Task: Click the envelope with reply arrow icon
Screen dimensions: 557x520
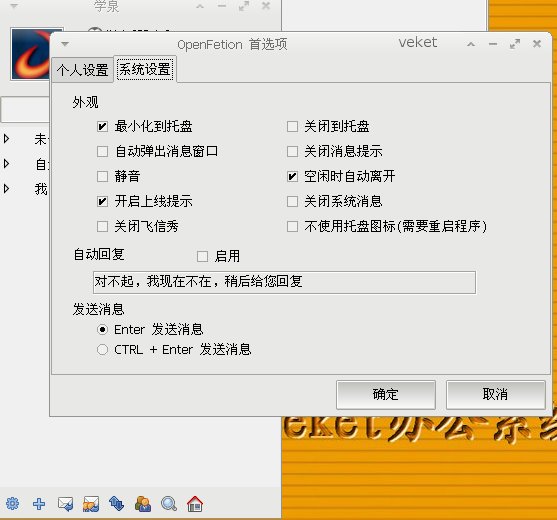Action: (65, 504)
